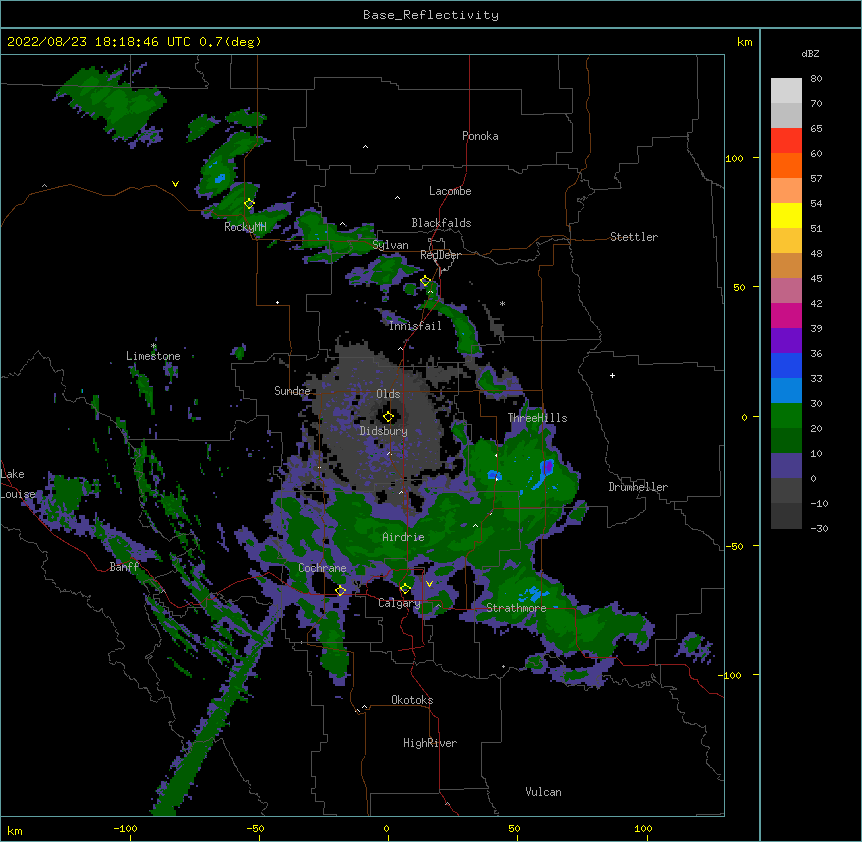Click the royal blue 33–36 dBZ swatch
The image size is (862, 842).
point(786,365)
